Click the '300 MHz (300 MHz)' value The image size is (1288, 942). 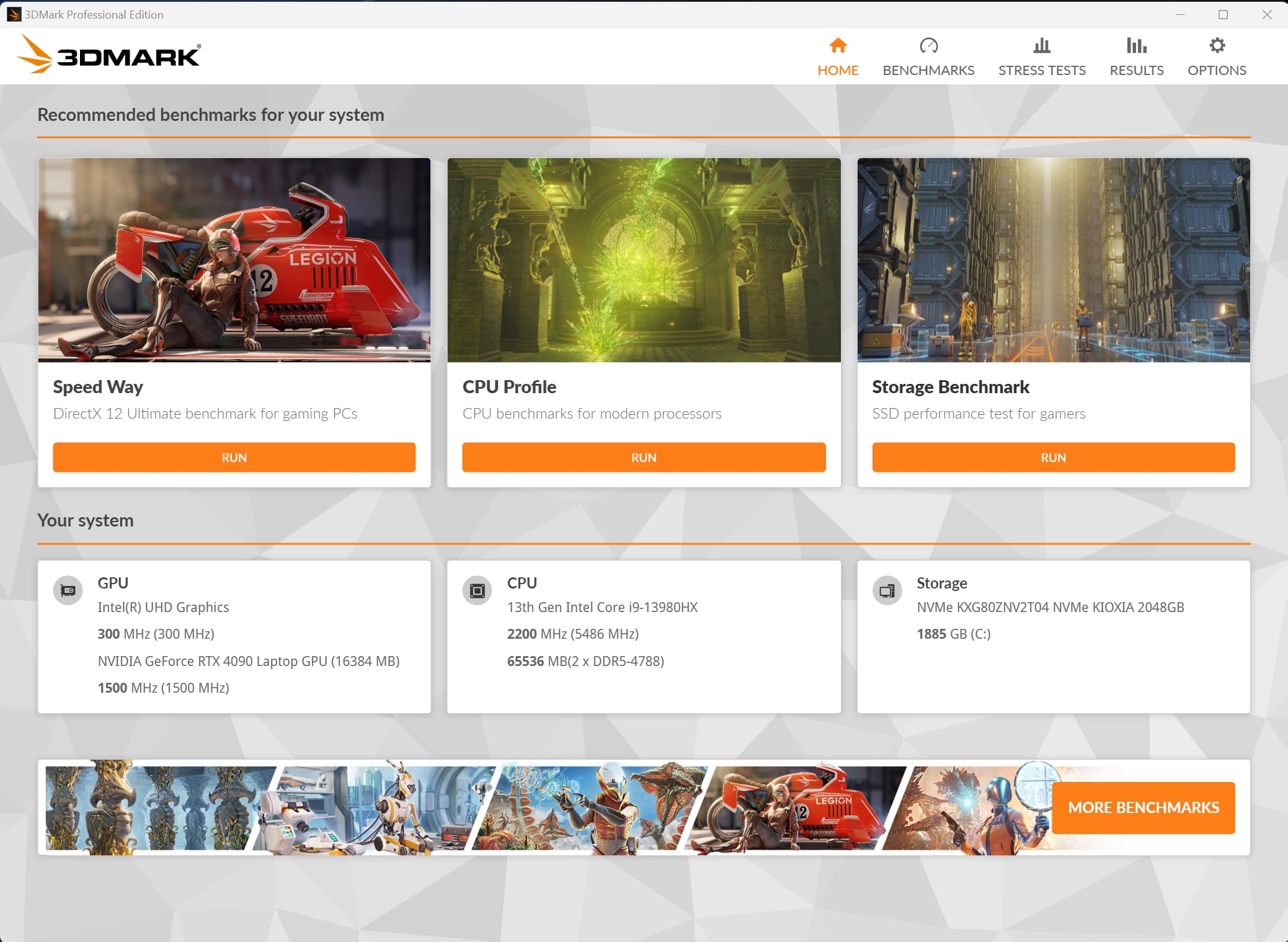click(156, 634)
